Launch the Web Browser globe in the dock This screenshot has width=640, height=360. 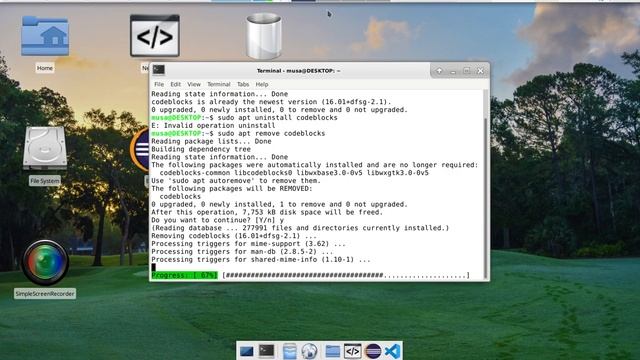[309, 351]
